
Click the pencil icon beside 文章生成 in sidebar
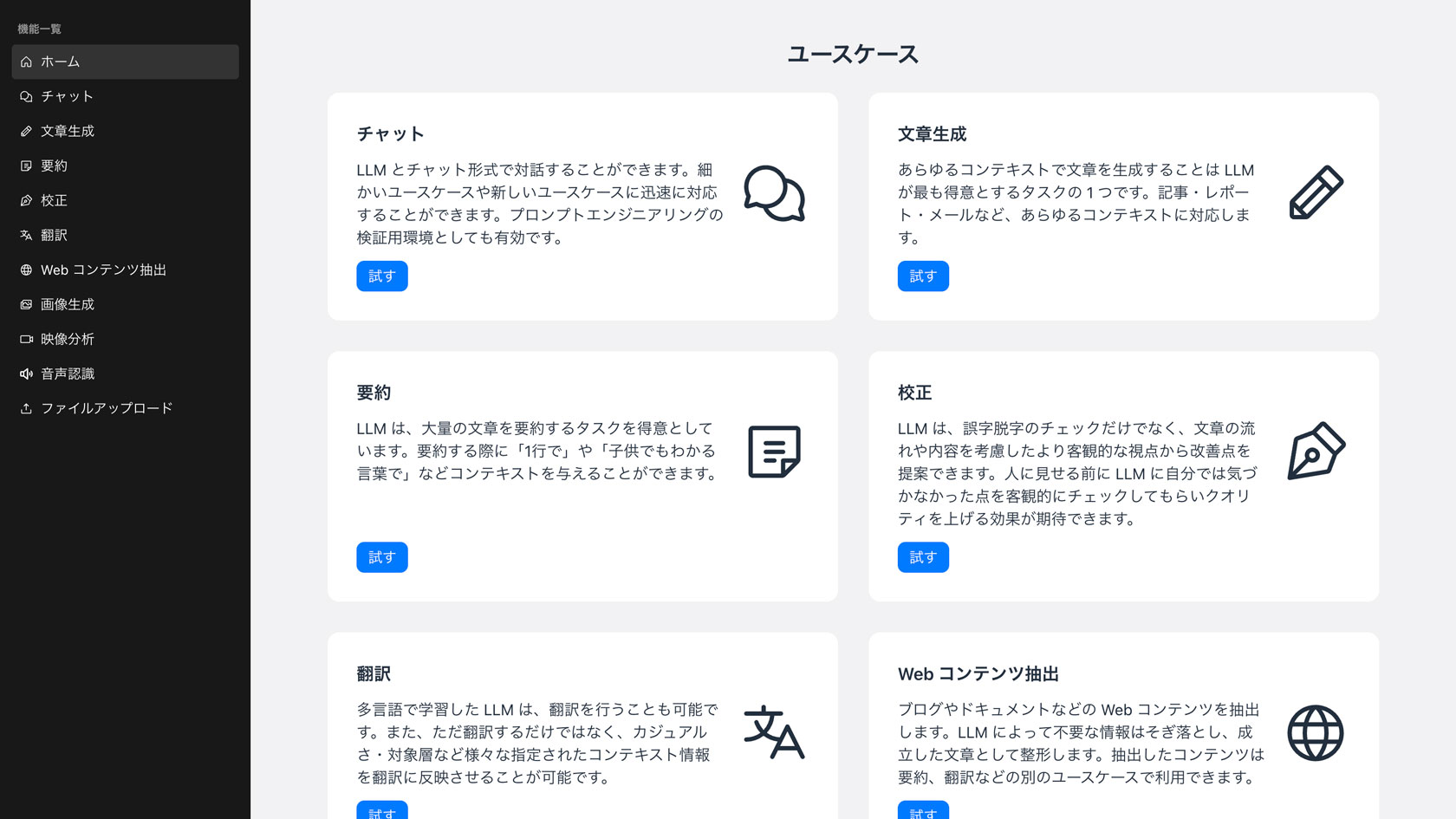point(26,131)
